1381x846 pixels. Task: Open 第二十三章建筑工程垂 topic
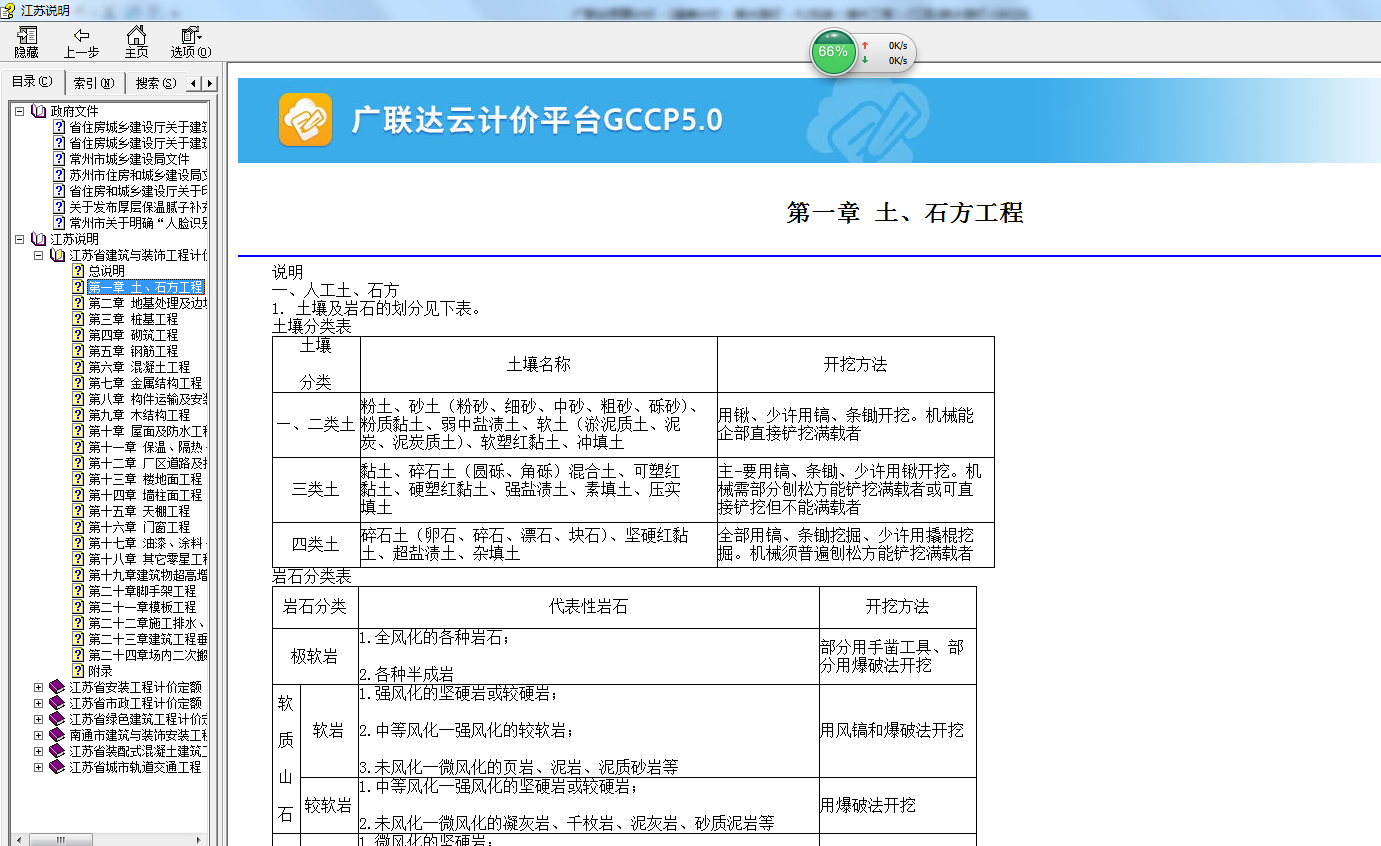(147, 639)
